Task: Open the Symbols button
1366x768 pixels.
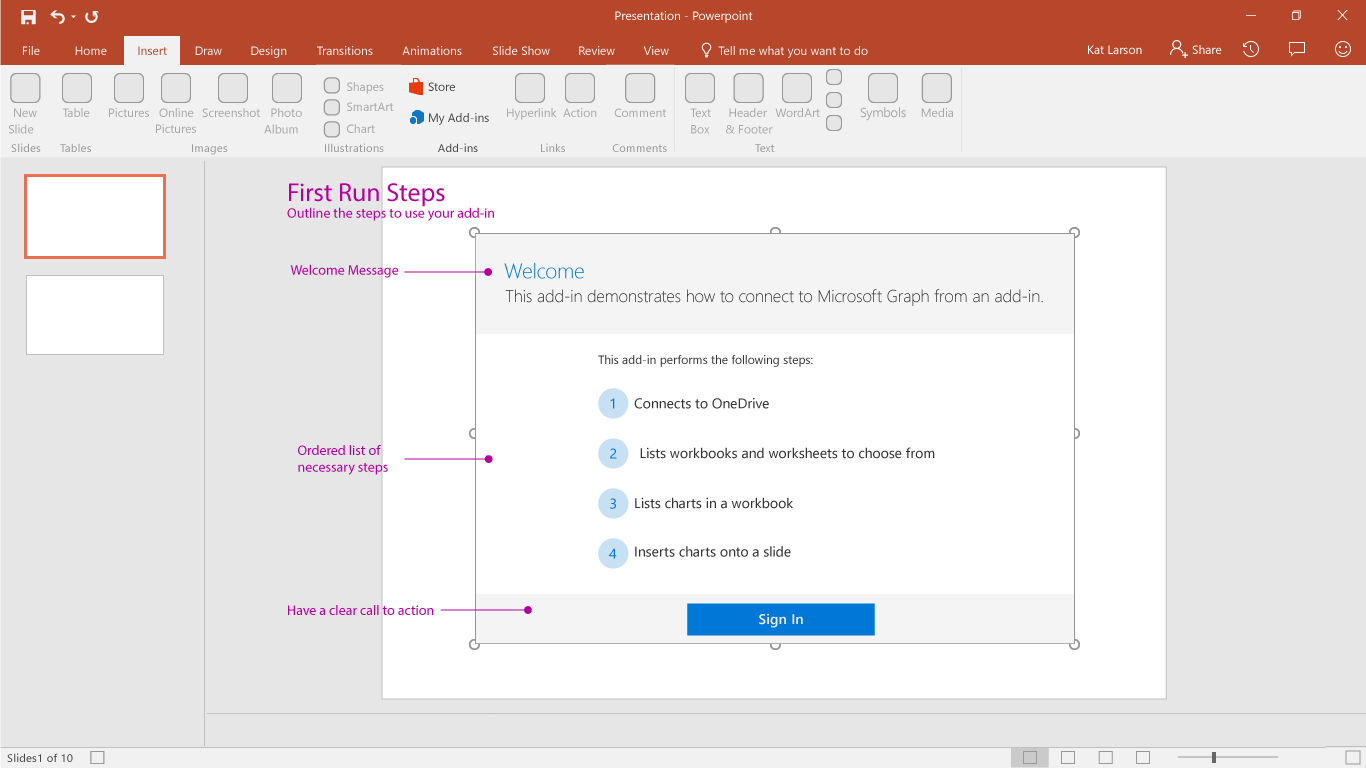Action: [883, 97]
